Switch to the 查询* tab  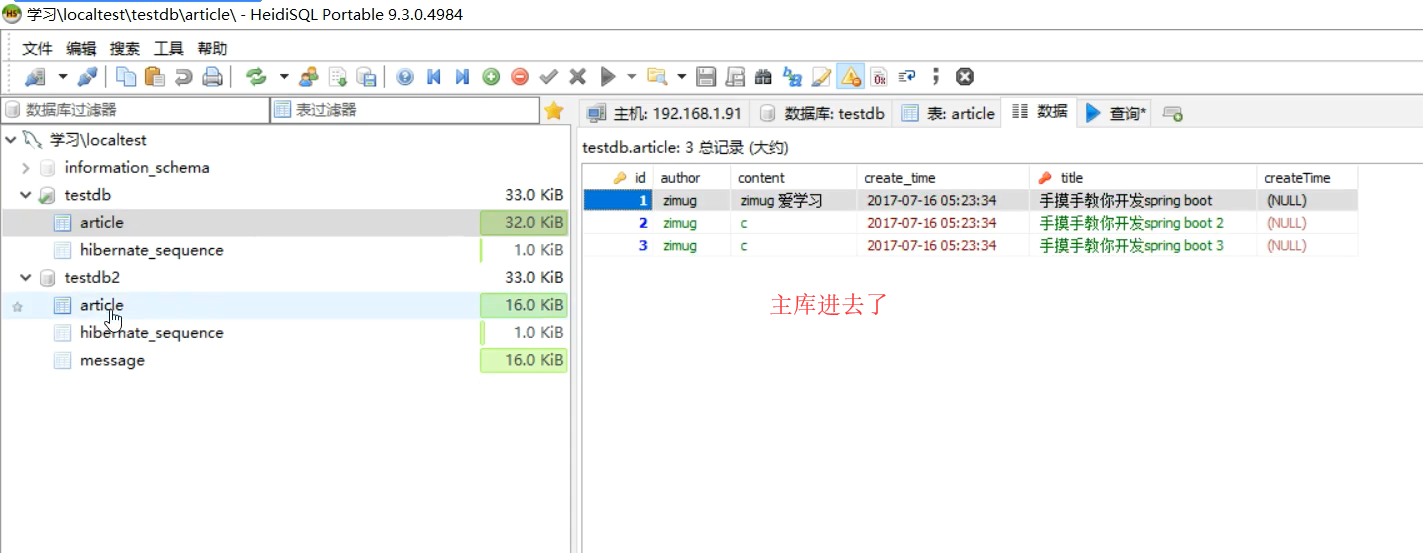point(1117,113)
